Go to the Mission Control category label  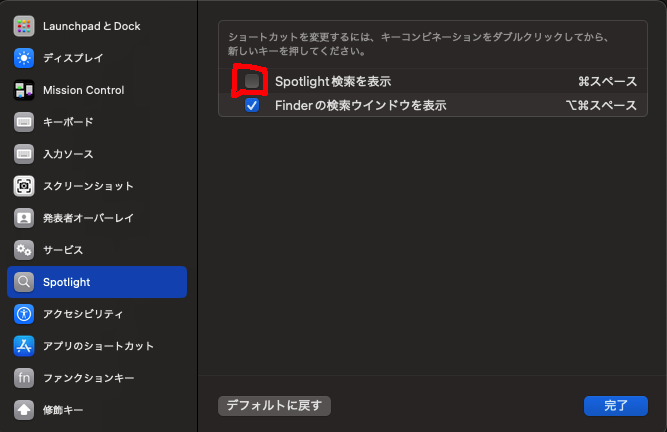coord(83,90)
